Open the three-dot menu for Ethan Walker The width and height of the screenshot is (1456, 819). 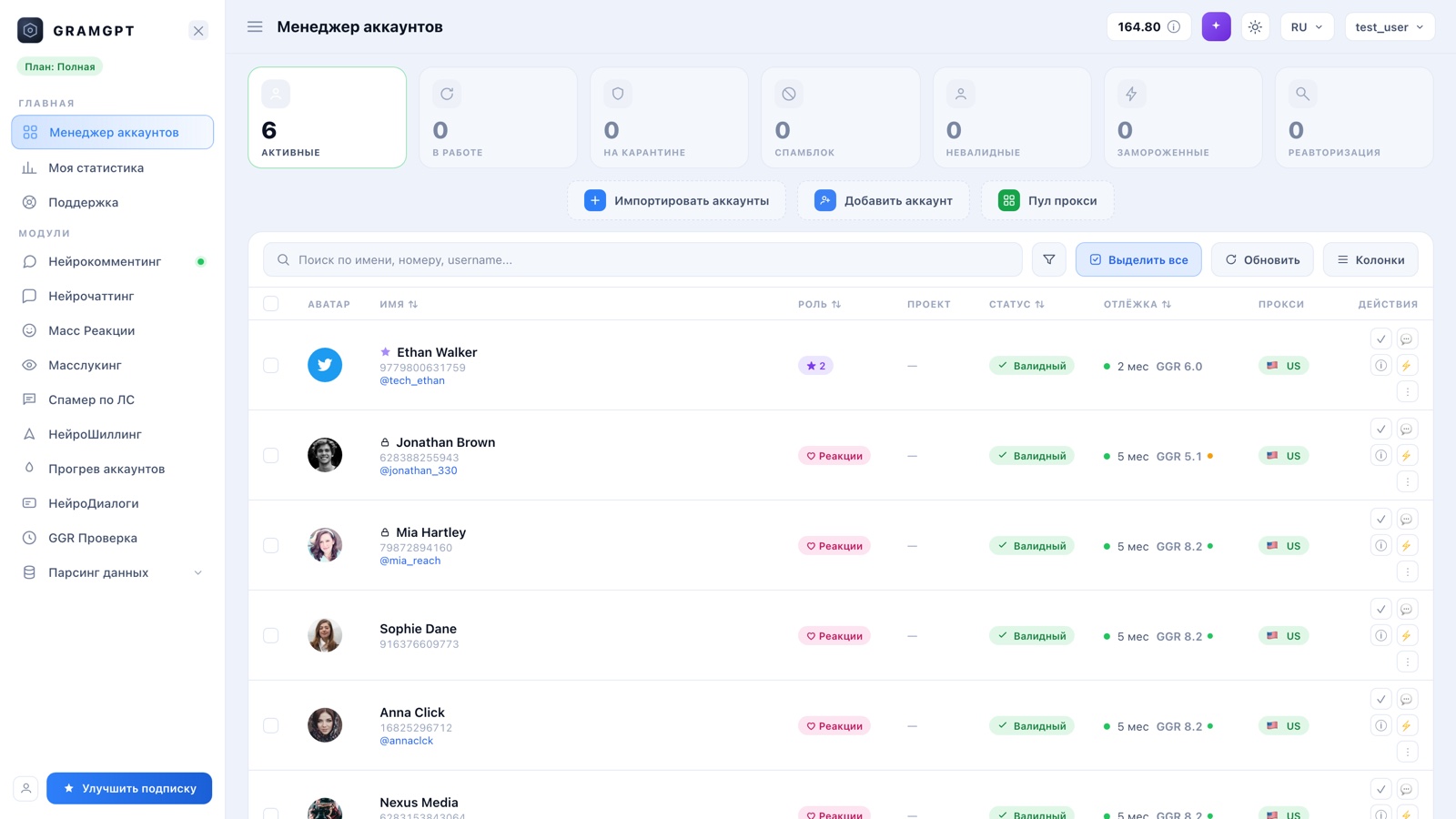tap(1407, 392)
